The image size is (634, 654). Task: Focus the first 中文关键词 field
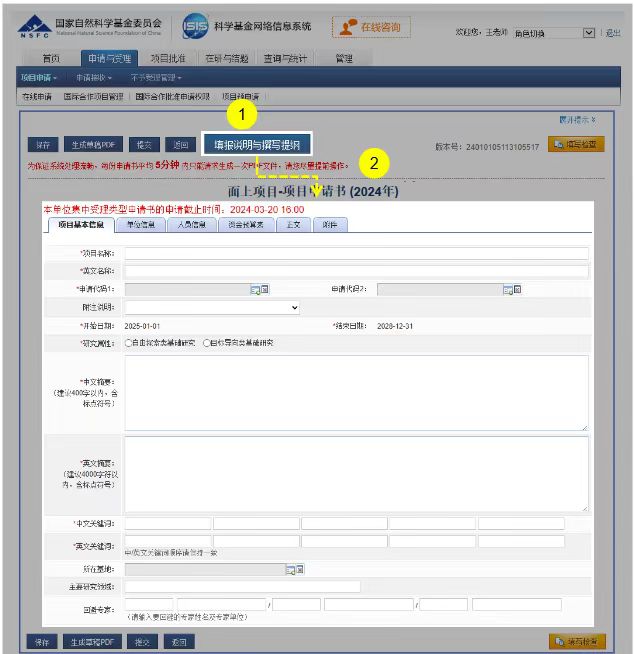tap(168, 523)
